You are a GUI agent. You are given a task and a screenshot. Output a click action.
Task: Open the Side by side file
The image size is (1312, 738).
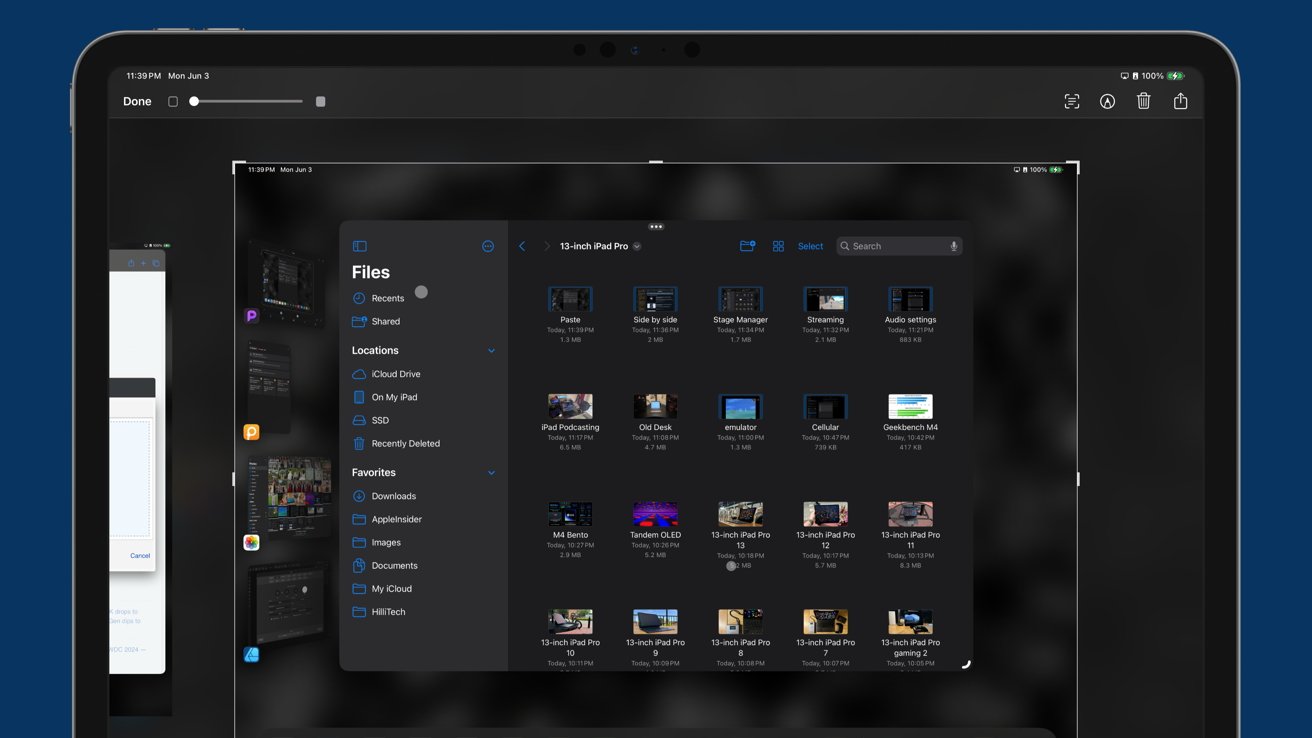(655, 299)
